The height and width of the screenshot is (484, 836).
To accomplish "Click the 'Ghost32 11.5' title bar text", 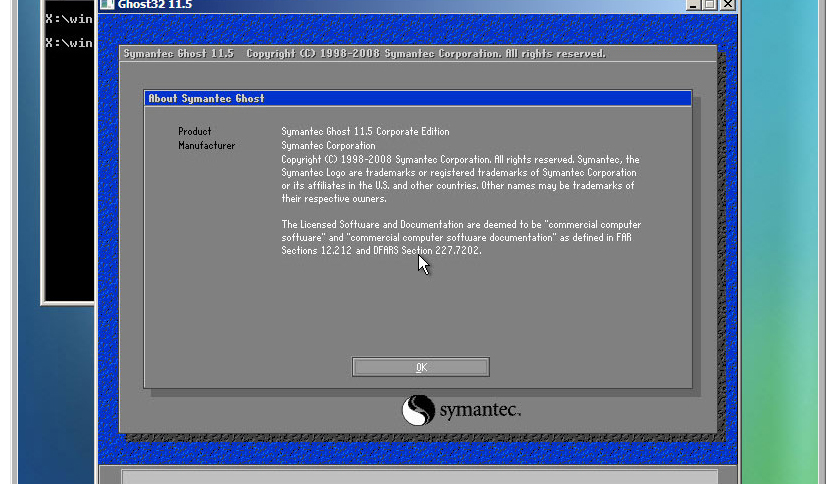I will tap(155, 5).
